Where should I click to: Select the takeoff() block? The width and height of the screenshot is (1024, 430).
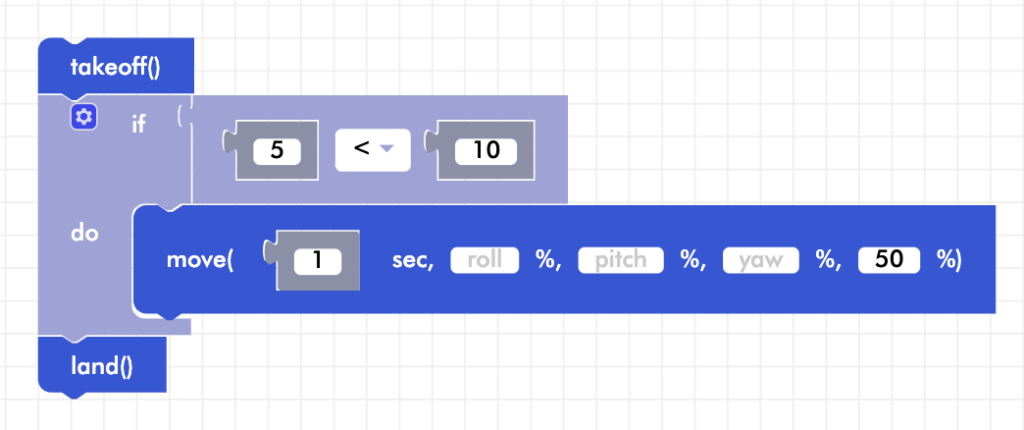click(115, 67)
